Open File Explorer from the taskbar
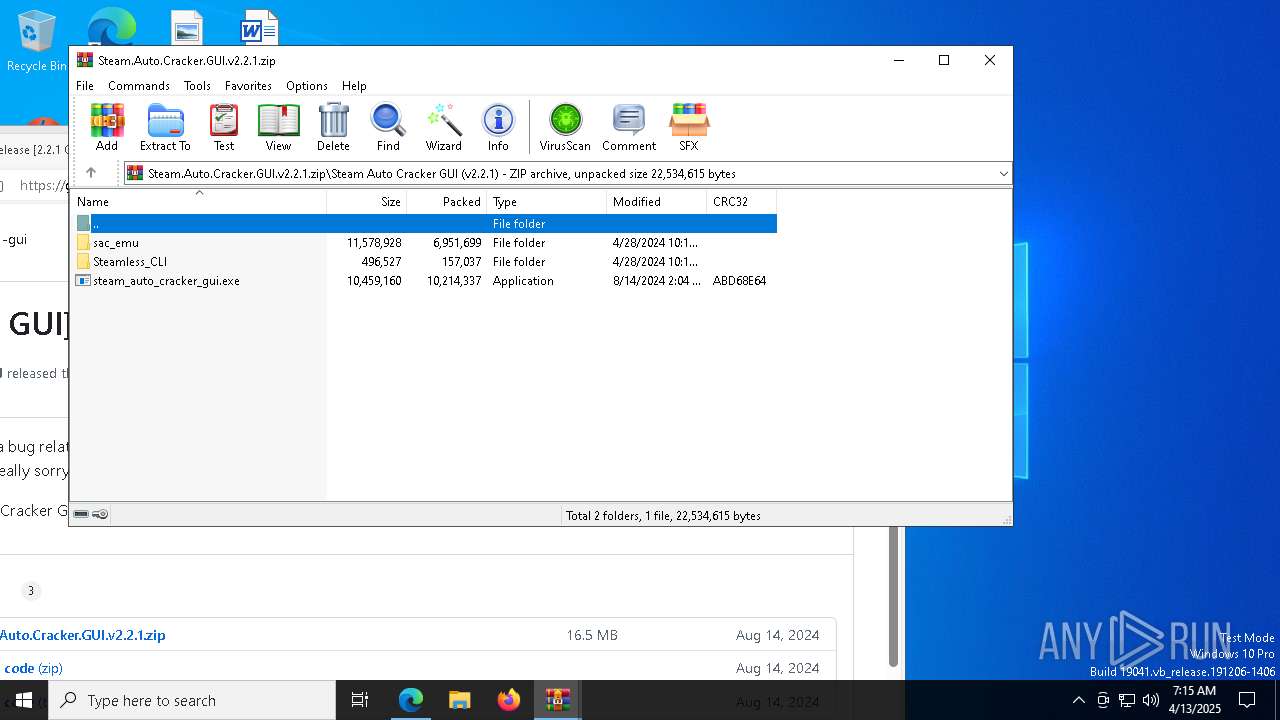 tap(459, 700)
